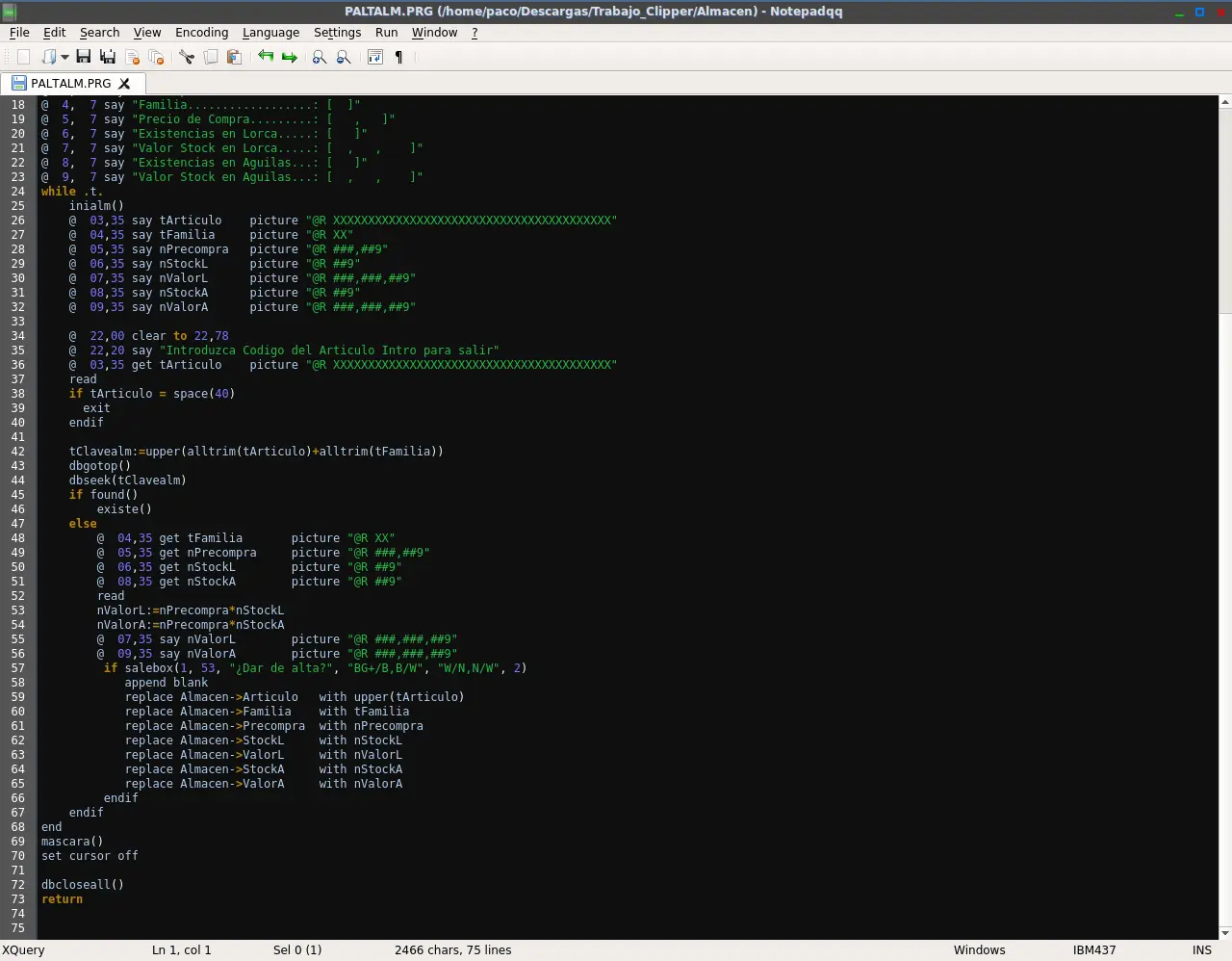Click the 'dbcloseall()' line
The width and height of the screenshot is (1232, 961).
(83, 885)
